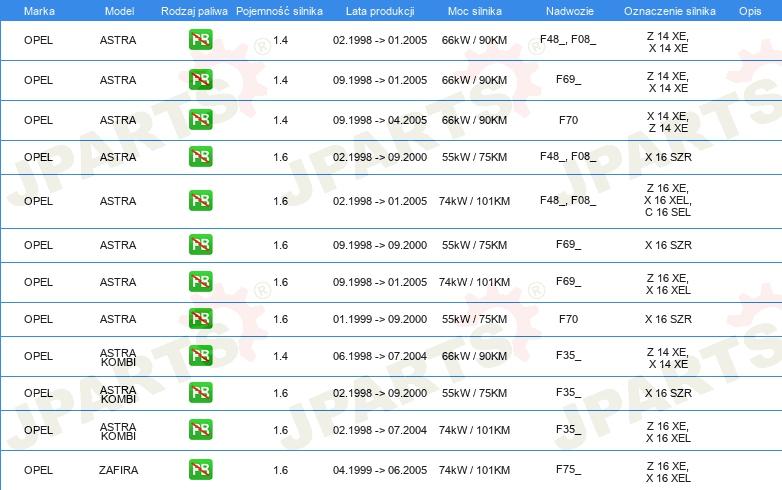Click the Oznaczenie silnika column header
782x490 pixels.
(670, 11)
